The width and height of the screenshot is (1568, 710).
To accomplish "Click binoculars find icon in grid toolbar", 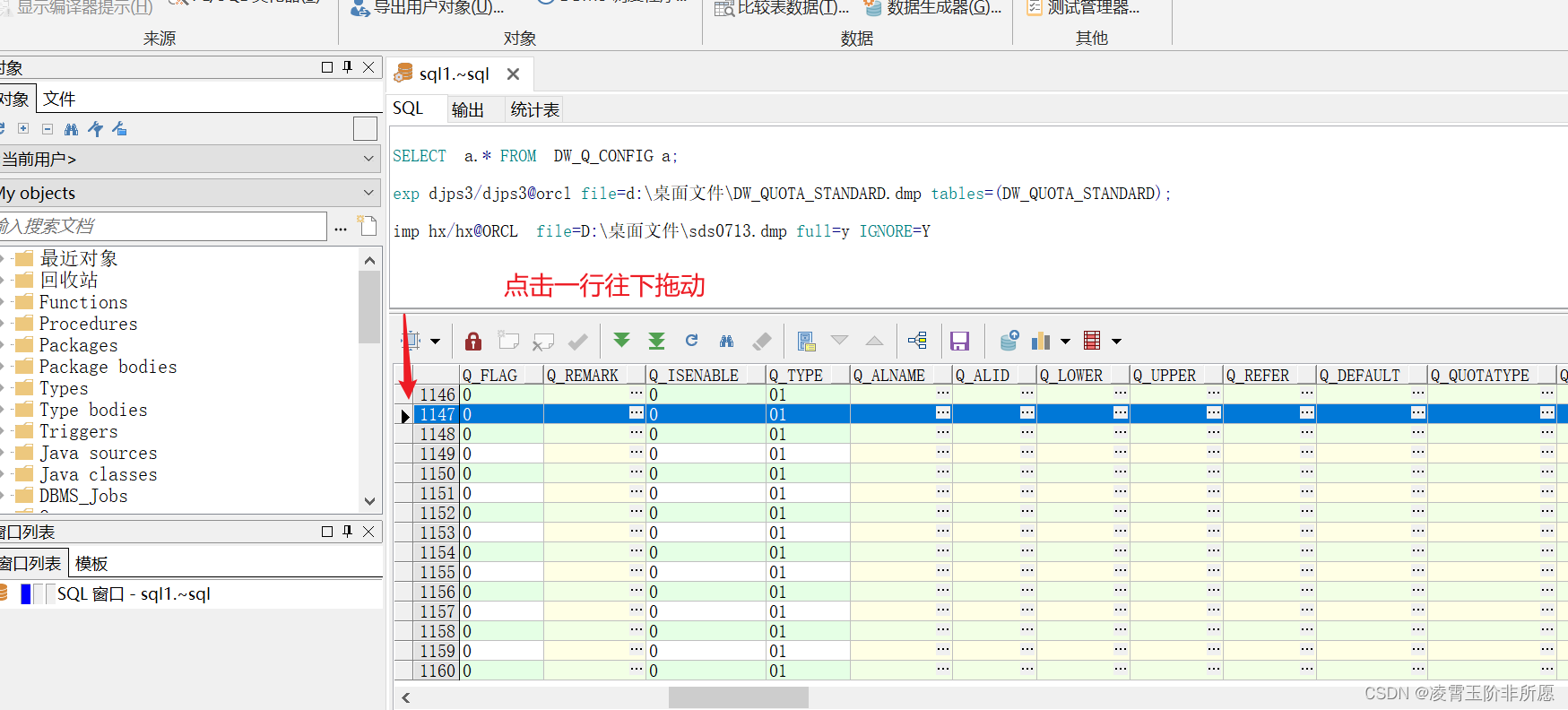I will [726, 341].
